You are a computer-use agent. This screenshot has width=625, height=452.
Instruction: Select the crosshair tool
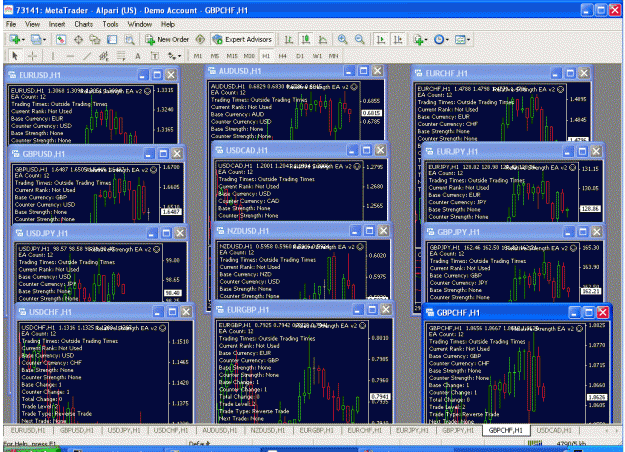(x=32, y=56)
